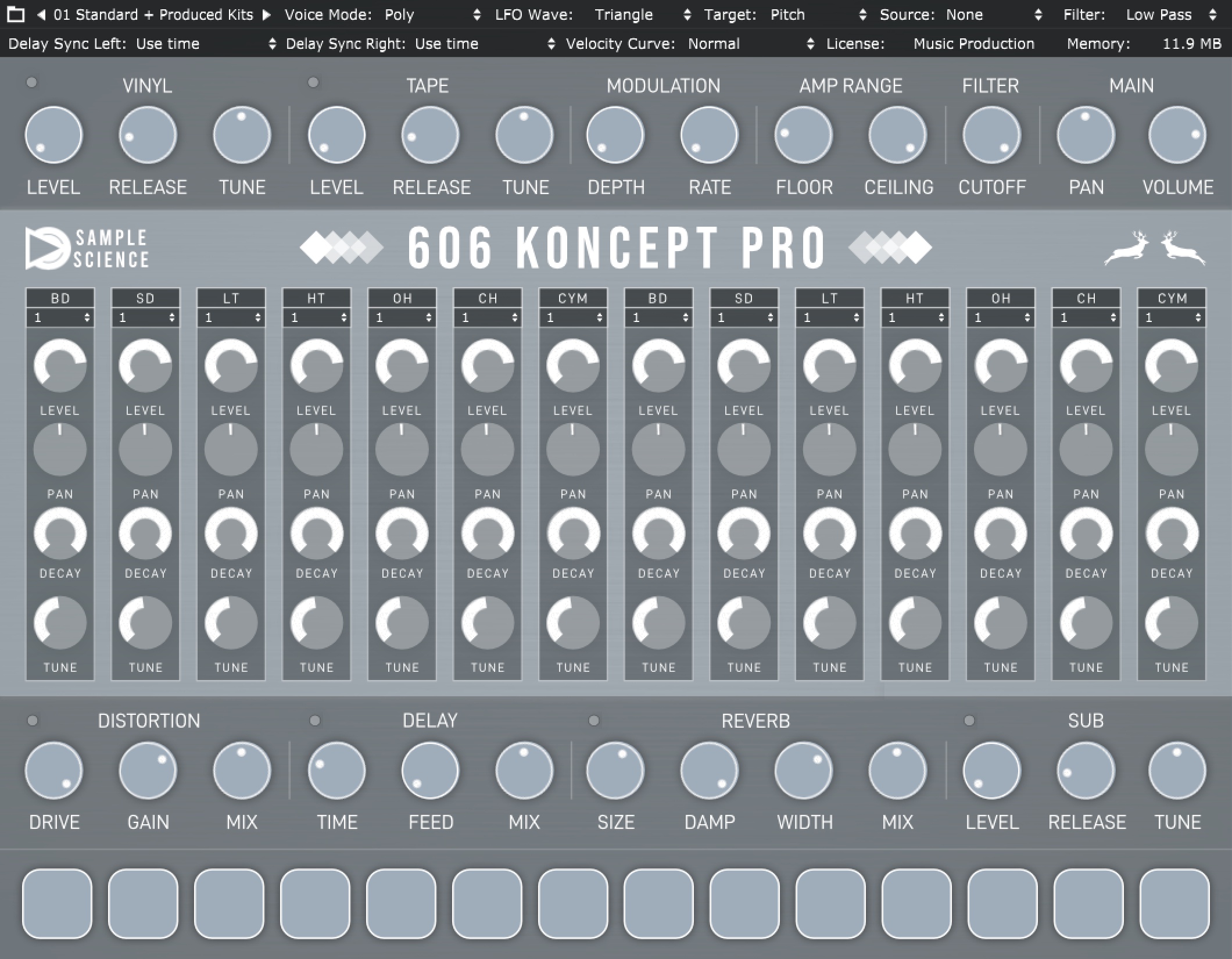This screenshot has height=959, width=1232.
Task: Open the first BD channel sample selector
Action: click(60, 318)
